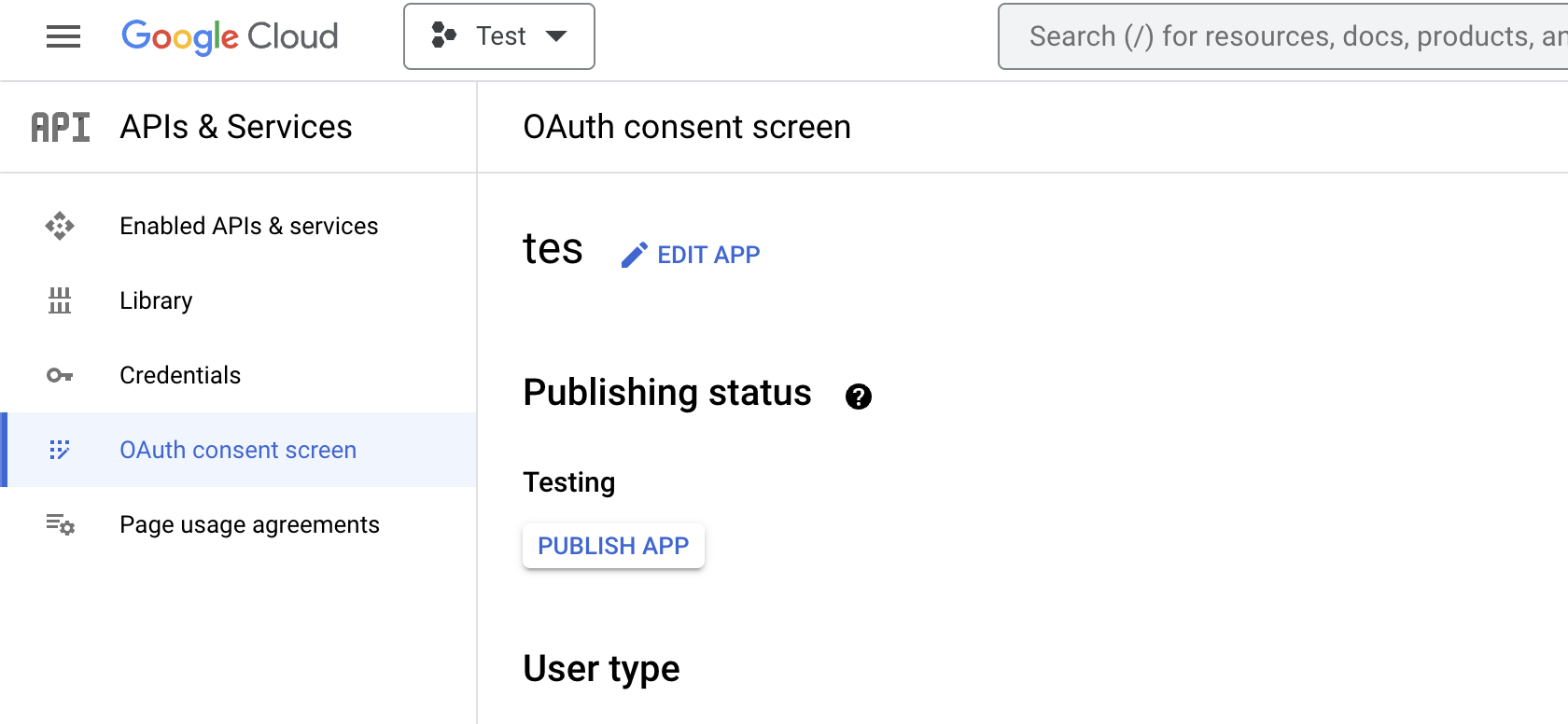Open Page usage agreements
Screen dimensions: 1568x724
[x=249, y=524]
